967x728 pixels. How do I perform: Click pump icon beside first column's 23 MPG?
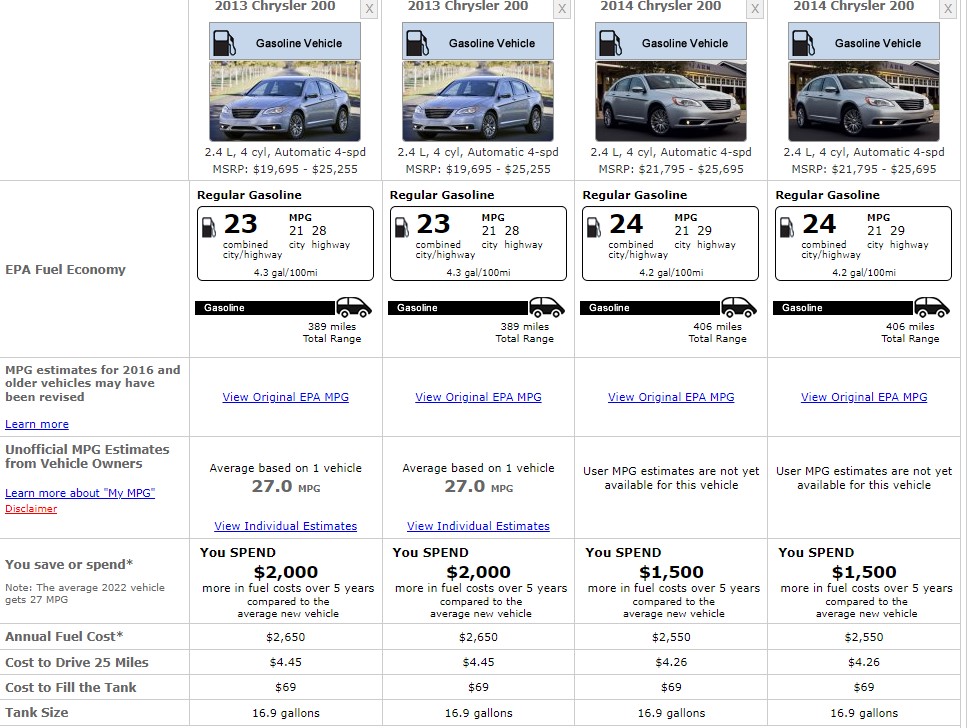pyautogui.click(x=209, y=227)
